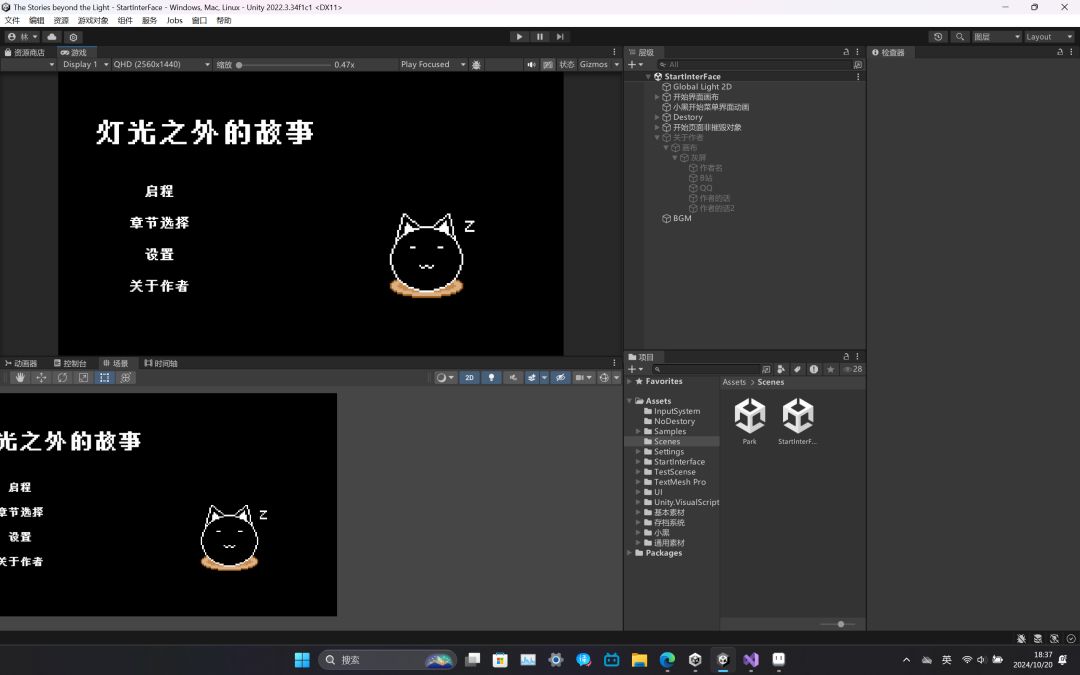Open the Layout dropdown button
1080x675 pixels.
pyautogui.click(x=1049, y=37)
